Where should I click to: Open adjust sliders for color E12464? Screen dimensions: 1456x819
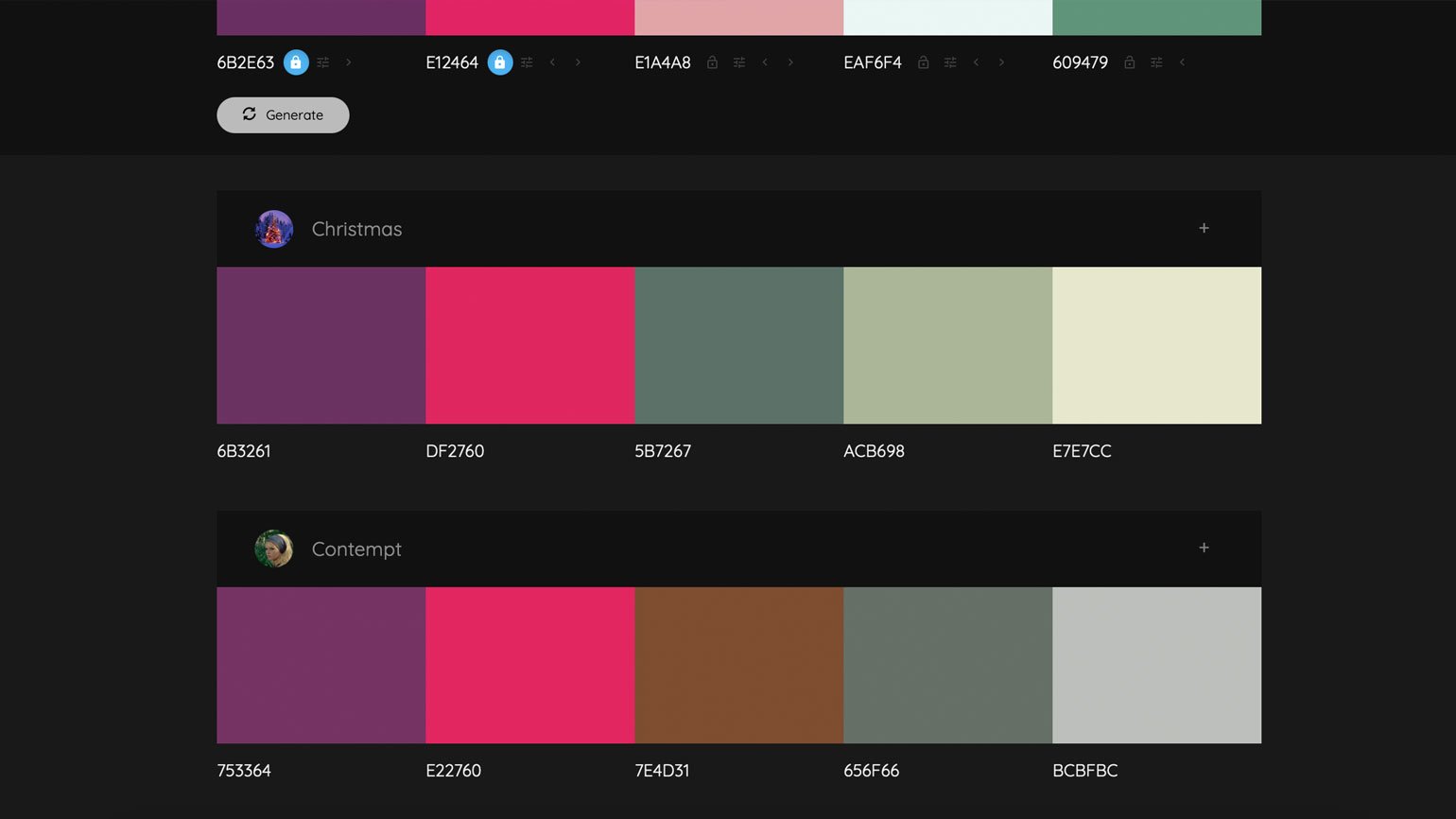(528, 62)
